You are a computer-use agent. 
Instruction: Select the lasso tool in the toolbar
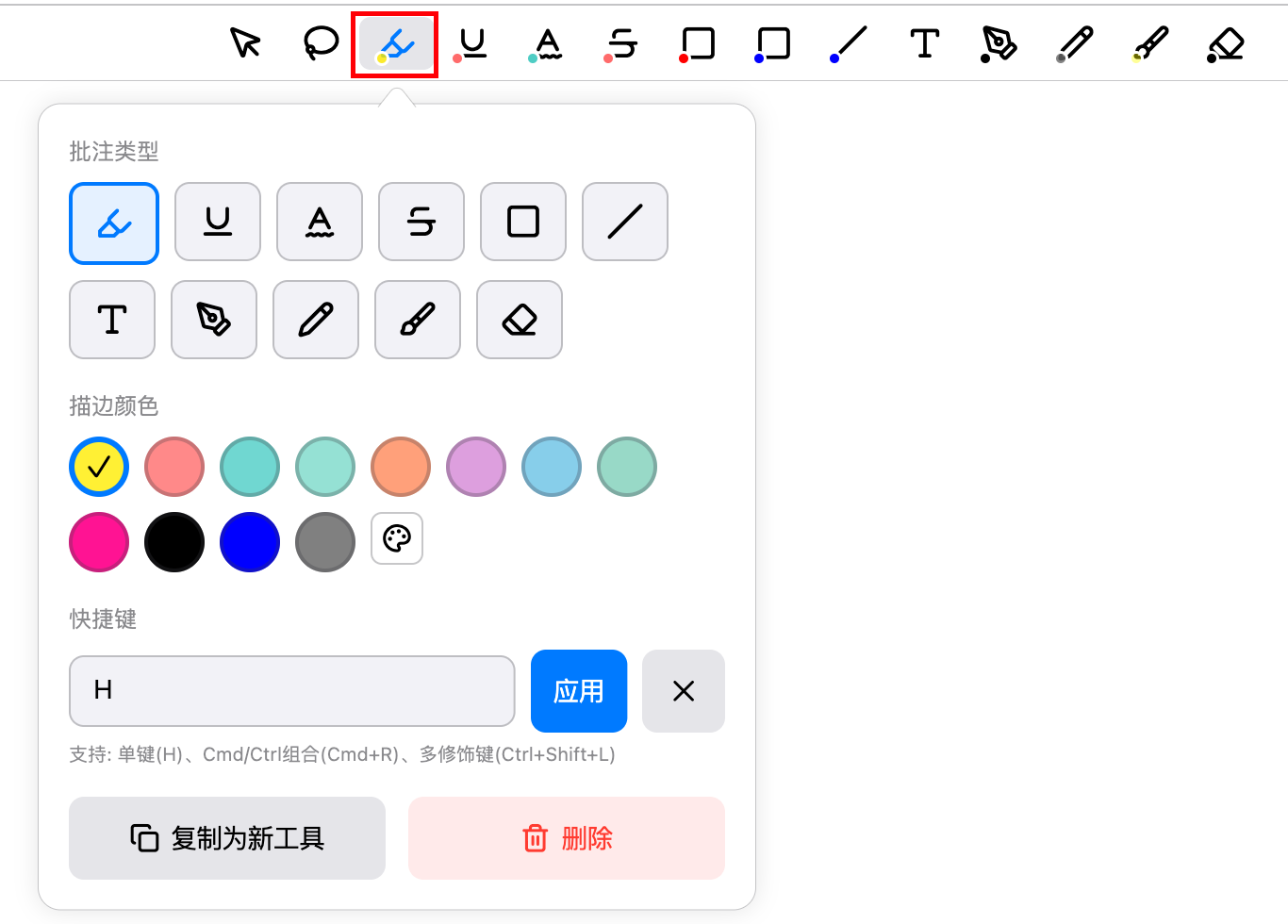[321, 42]
